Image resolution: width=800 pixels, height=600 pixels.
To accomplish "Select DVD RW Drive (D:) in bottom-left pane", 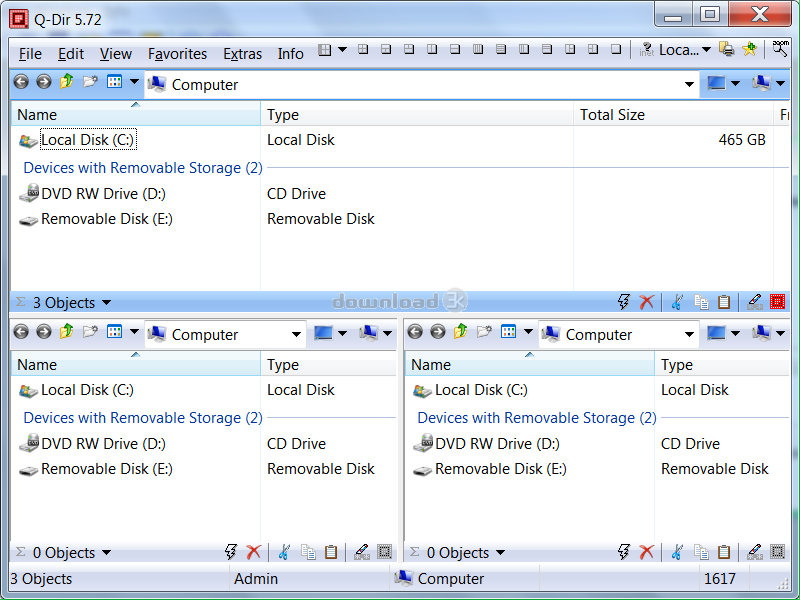I will [103, 444].
